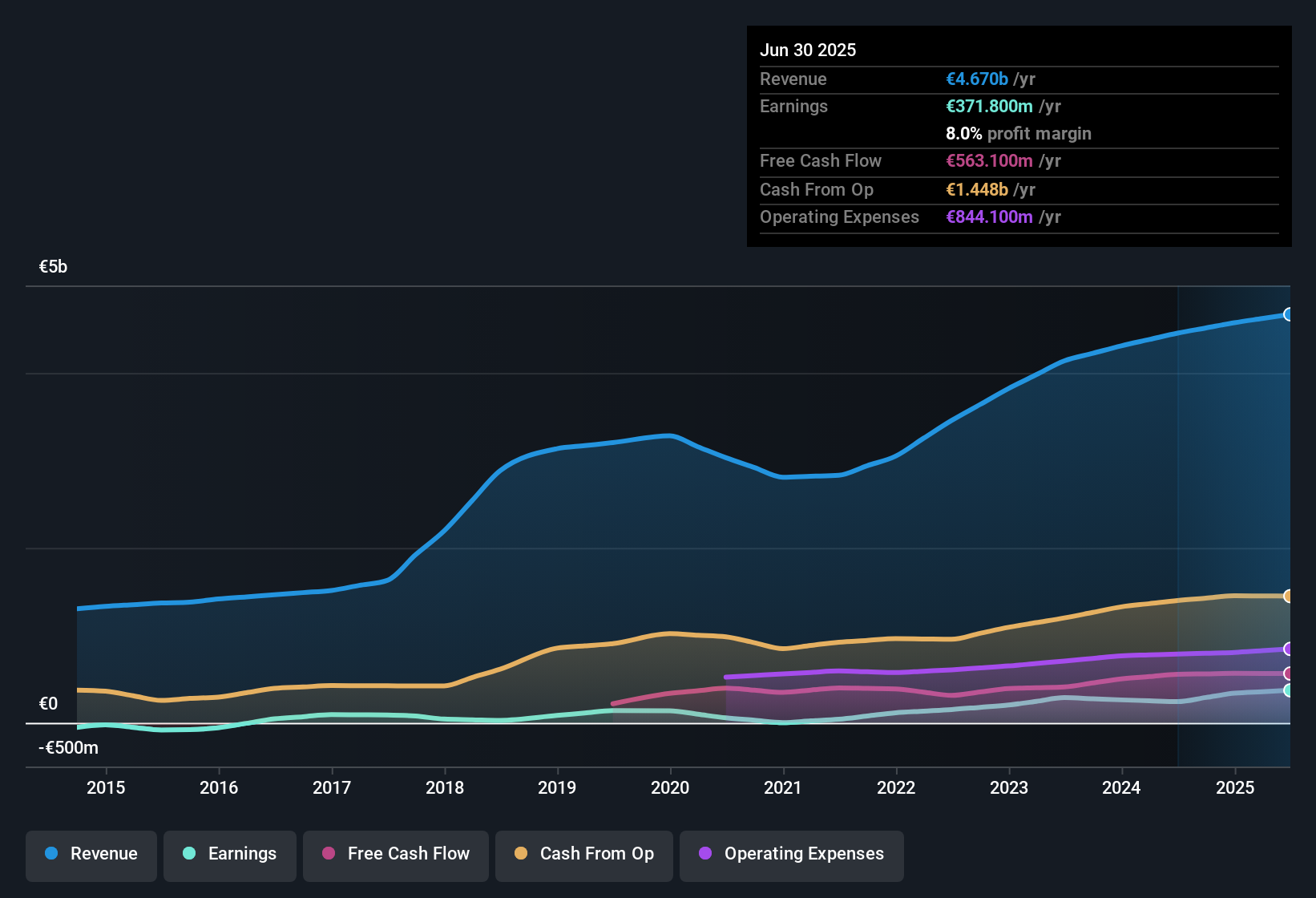The image size is (1316, 898).
Task: Click the purple Operating Expenses legend dot
Action: click(x=705, y=854)
